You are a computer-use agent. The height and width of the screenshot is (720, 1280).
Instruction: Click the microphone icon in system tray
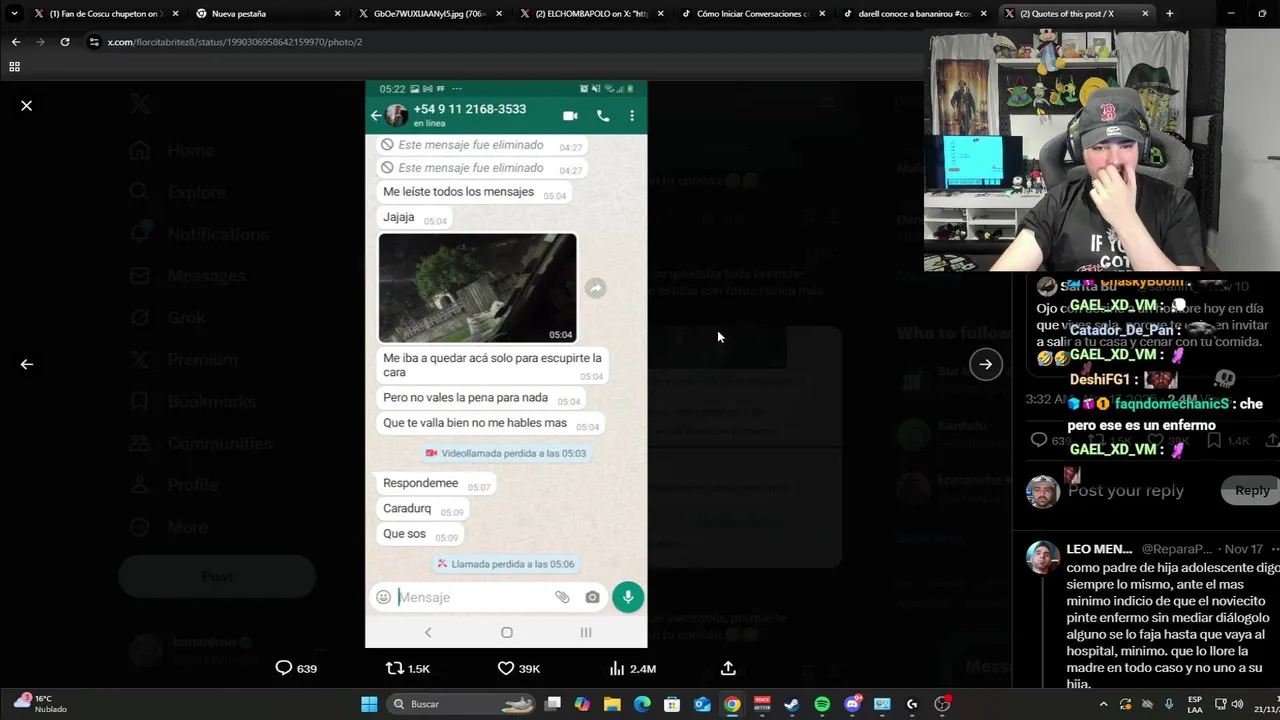pyautogui.click(x=1169, y=704)
